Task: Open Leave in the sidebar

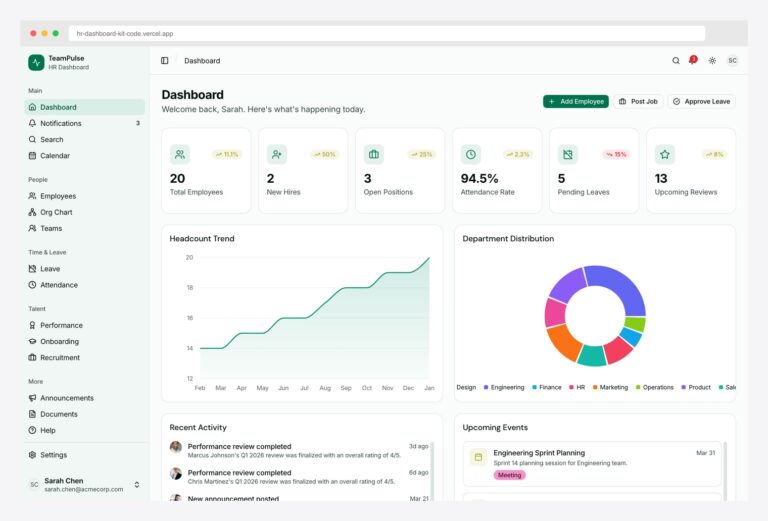Action: click(x=84, y=269)
